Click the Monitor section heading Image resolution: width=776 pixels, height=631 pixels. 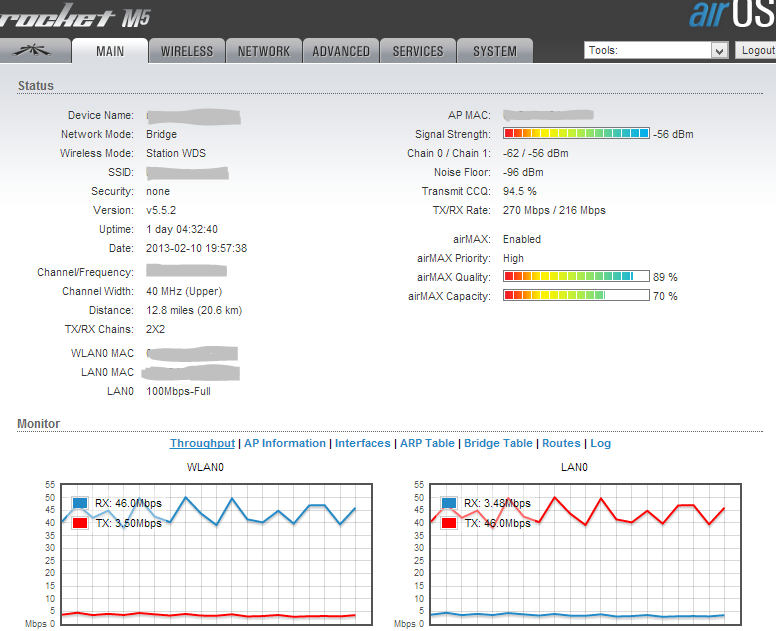39,424
